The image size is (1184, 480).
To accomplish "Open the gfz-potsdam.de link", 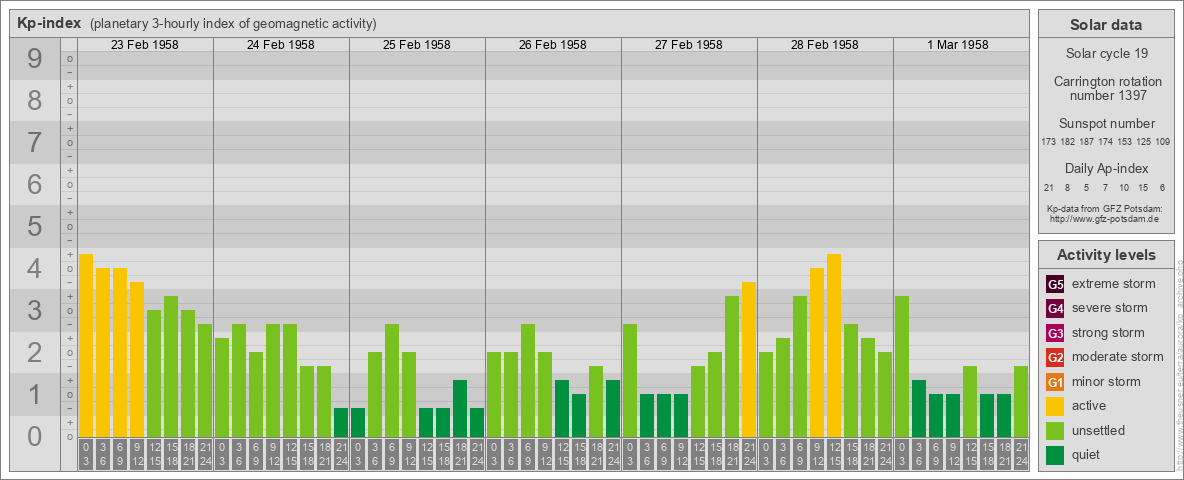I will click(x=1103, y=219).
